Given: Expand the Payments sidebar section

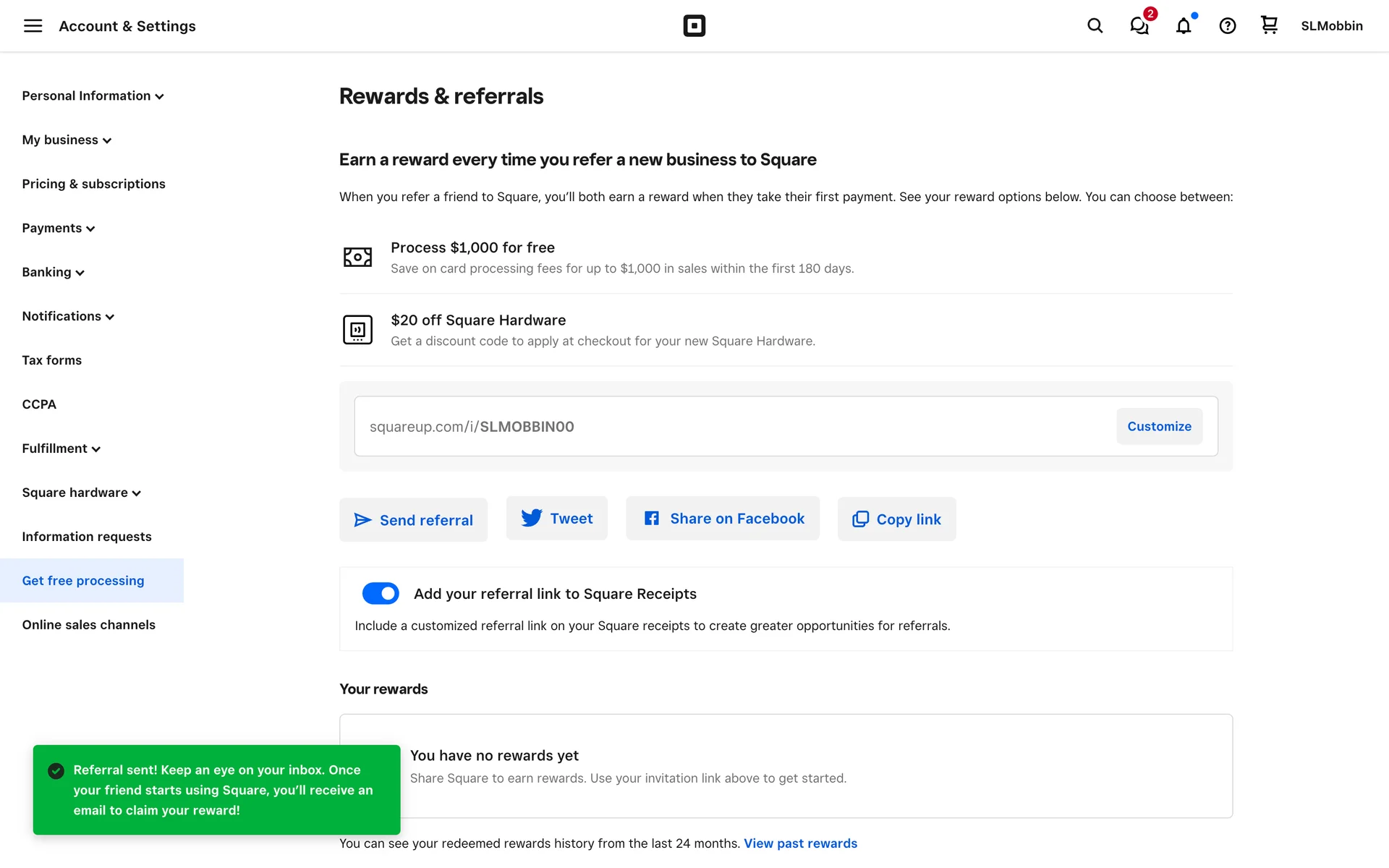Looking at the screenshot, I should pyautogui.click(x=59, y=229).
